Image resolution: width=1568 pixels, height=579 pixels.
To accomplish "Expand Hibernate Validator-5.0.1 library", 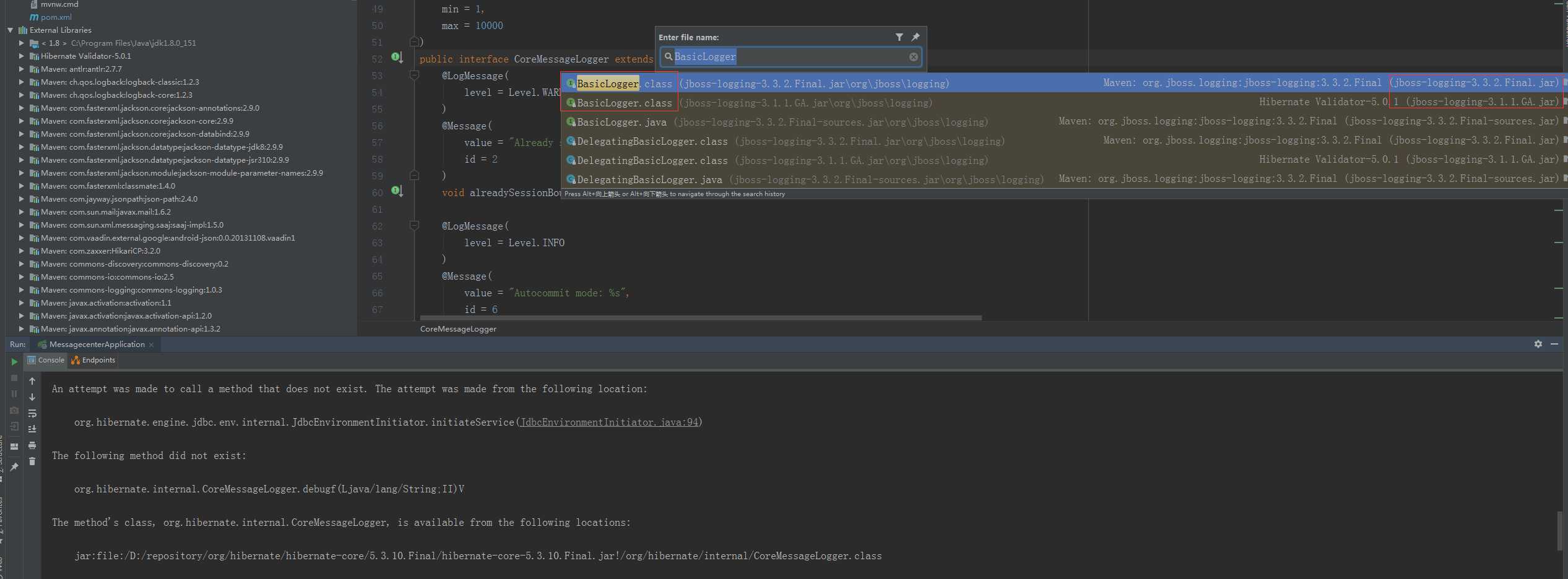I will 21,56.
